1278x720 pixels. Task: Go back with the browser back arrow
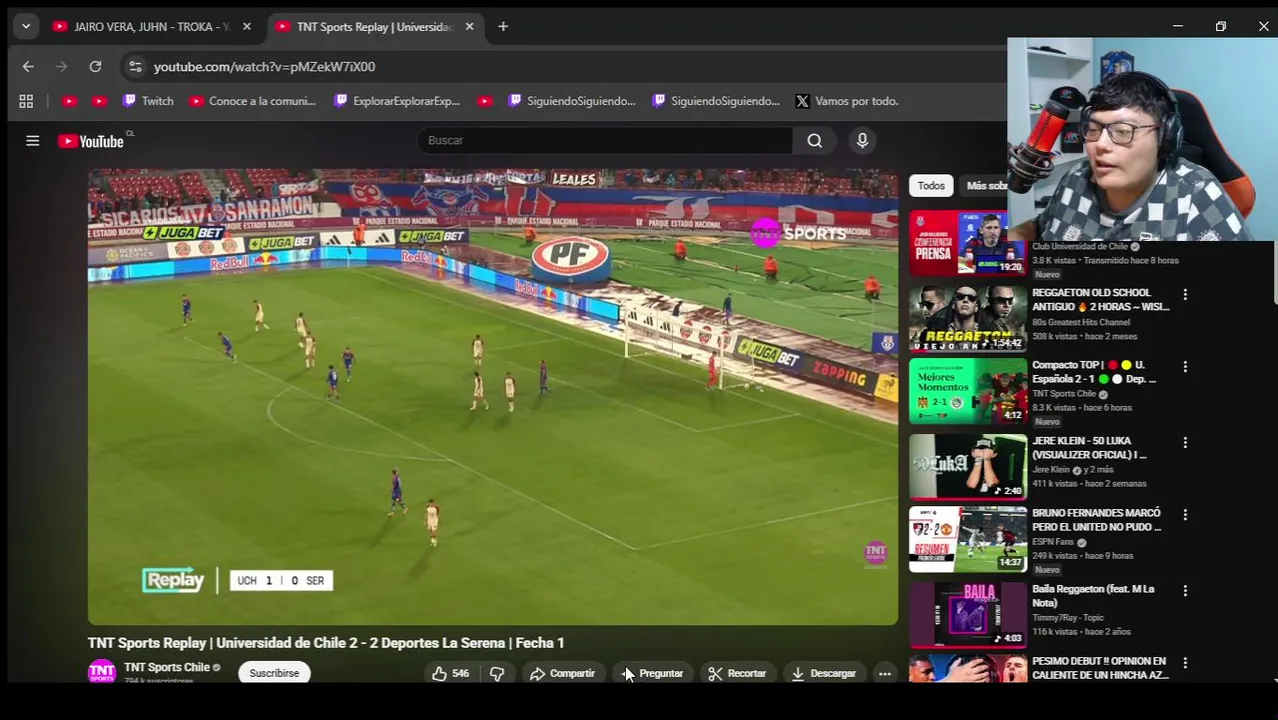point(28,66)
